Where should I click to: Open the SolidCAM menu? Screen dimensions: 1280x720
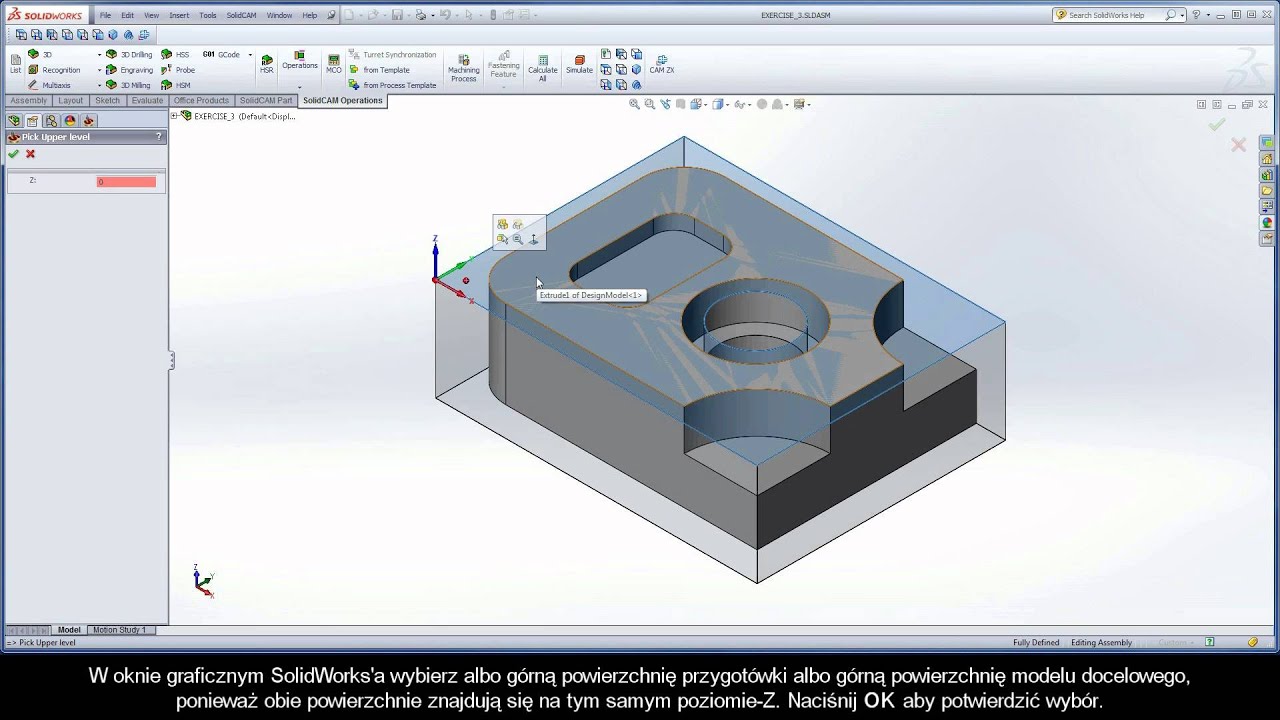pos(241,15)
